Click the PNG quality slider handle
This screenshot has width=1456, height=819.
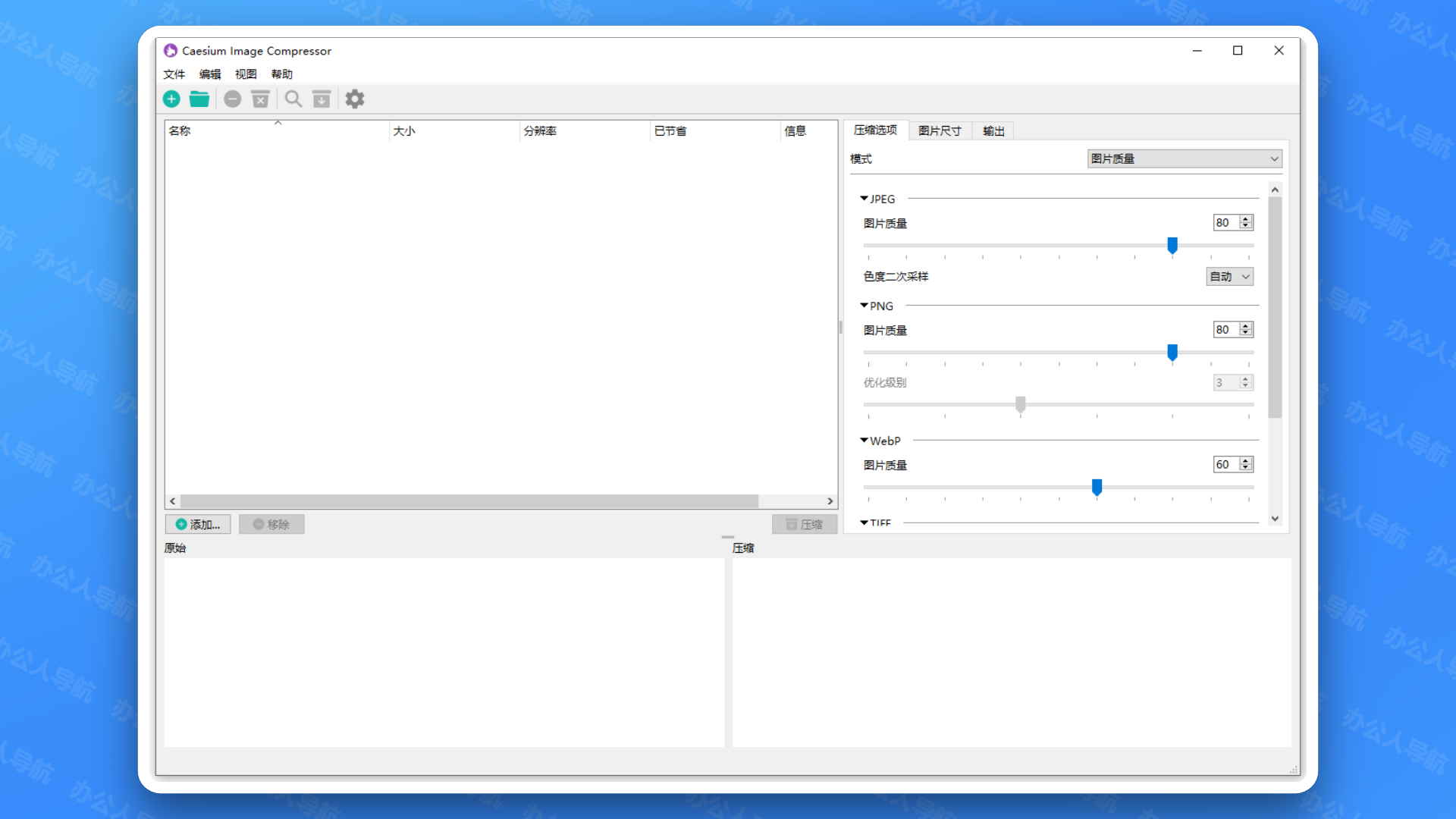(x=1172, y=353)
